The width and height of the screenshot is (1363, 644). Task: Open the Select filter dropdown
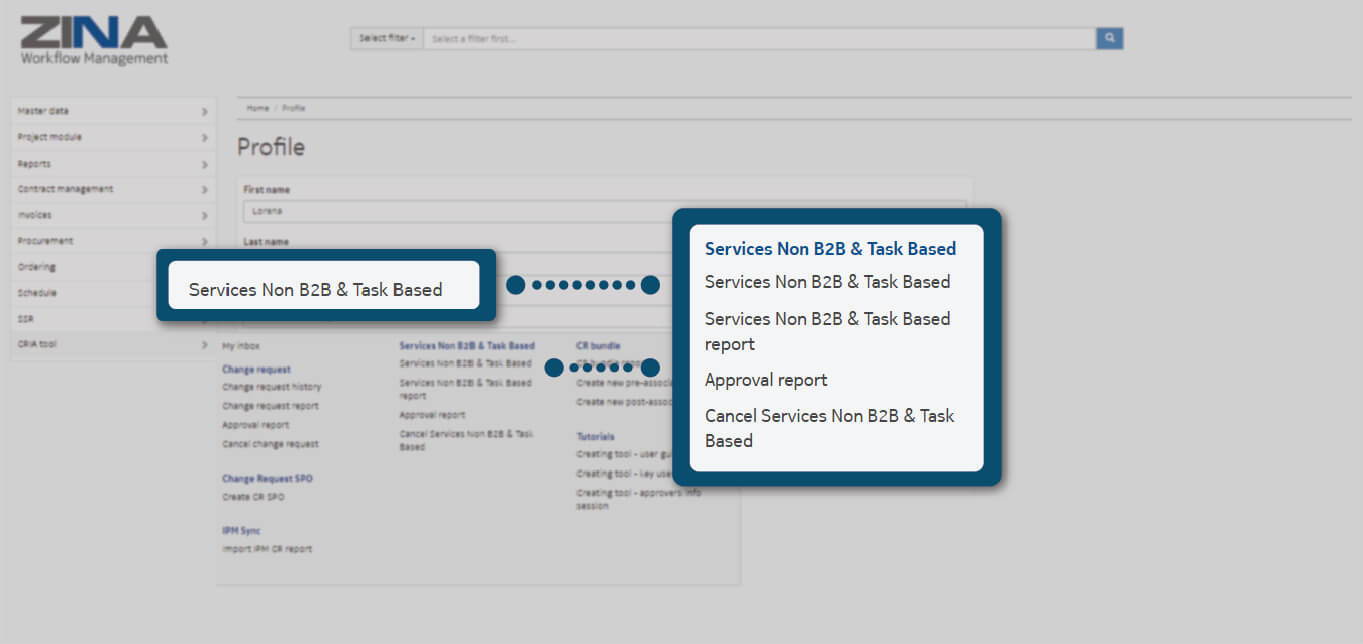click(386, 38)
